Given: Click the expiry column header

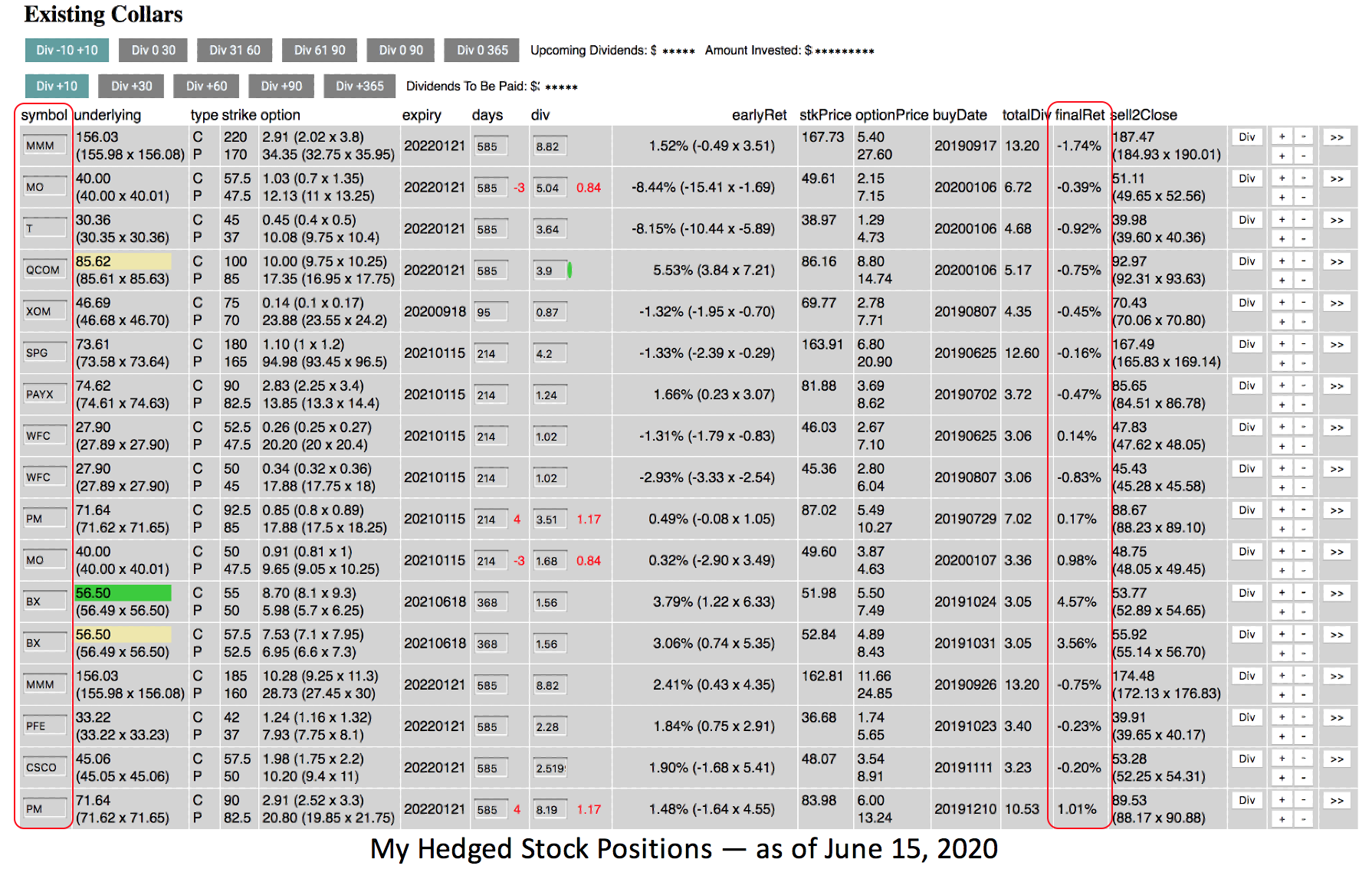Looking at the screenshot, I should click(x=422, y=115).
